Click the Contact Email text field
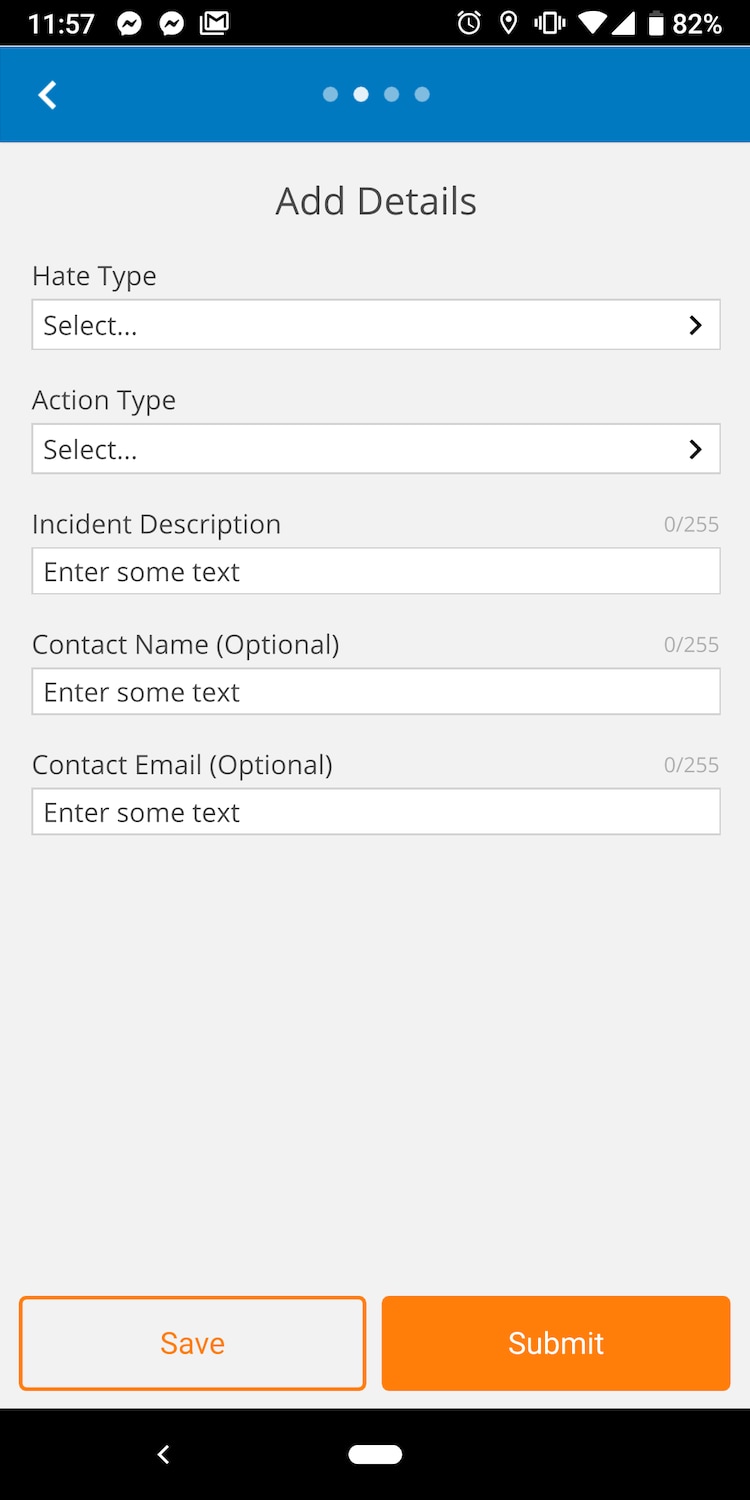The image size is (750, 1500). 376,812
